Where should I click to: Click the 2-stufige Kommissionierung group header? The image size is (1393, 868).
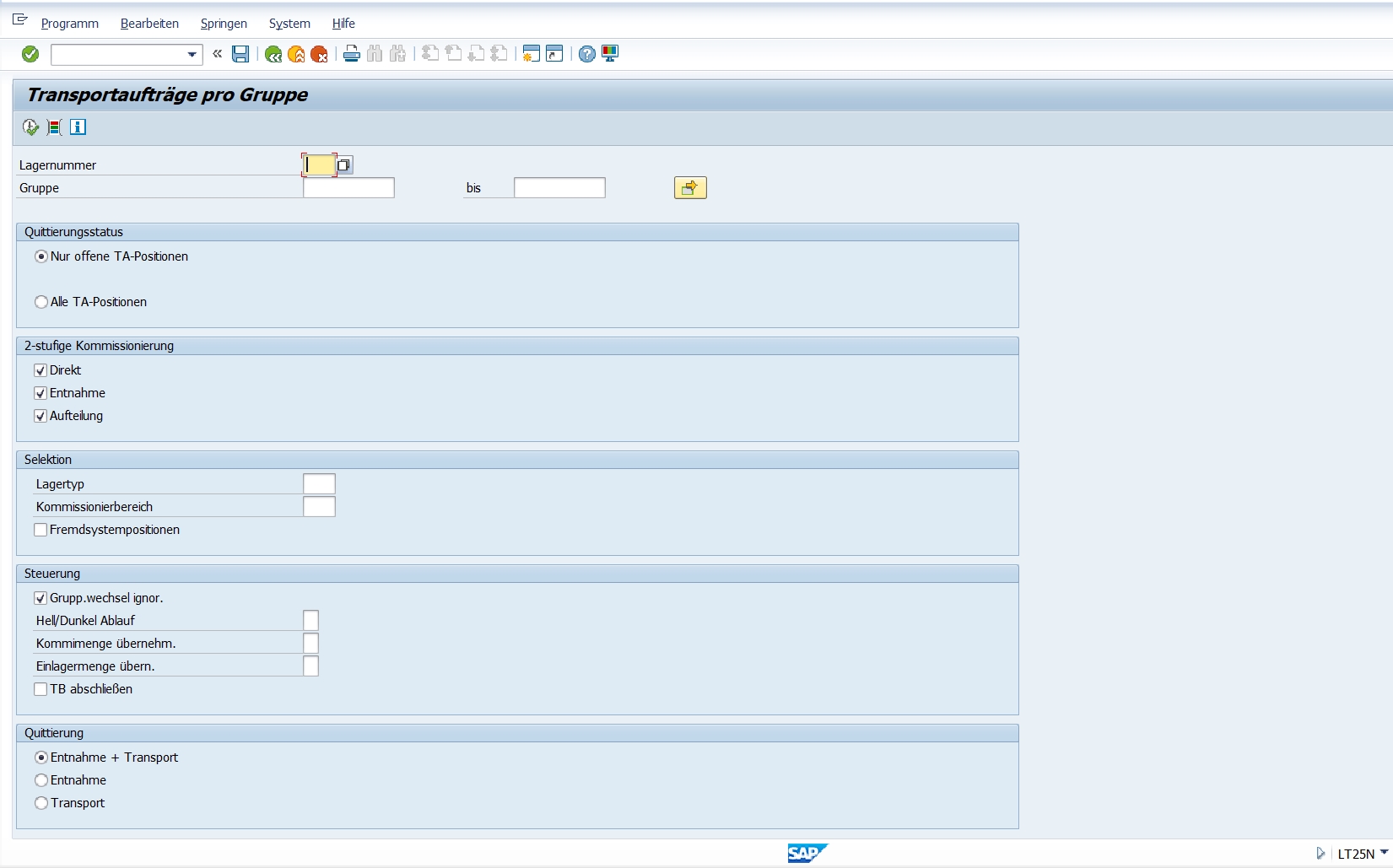pyautogui.click(x=517, y=346)
